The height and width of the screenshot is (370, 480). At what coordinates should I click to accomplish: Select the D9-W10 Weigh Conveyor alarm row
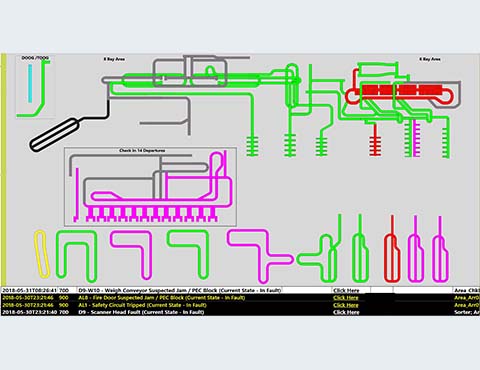(240, 290)
